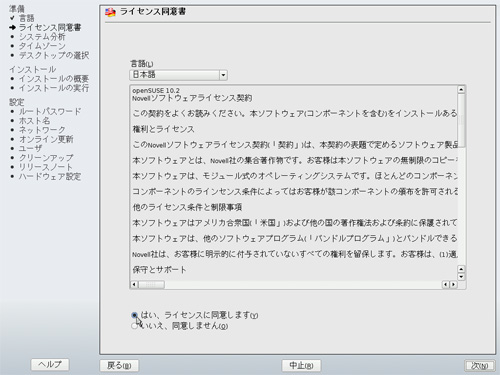Click the license flag icon beside title
This screenshot has width=500, height=375.
tap(110, 12)
